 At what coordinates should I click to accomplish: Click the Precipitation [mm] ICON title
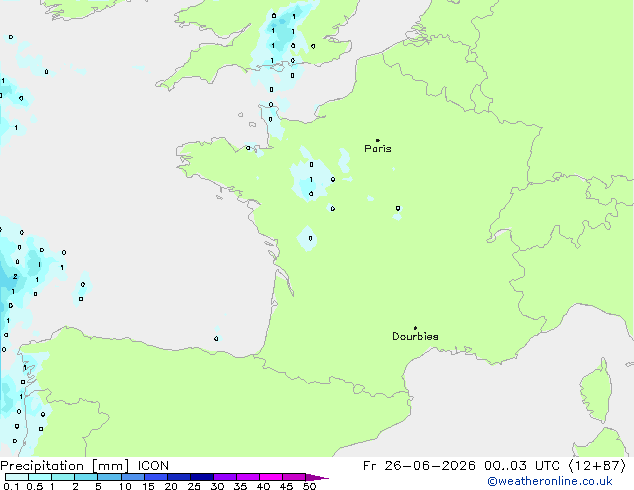pyautogui.click(x=84, y=466)
